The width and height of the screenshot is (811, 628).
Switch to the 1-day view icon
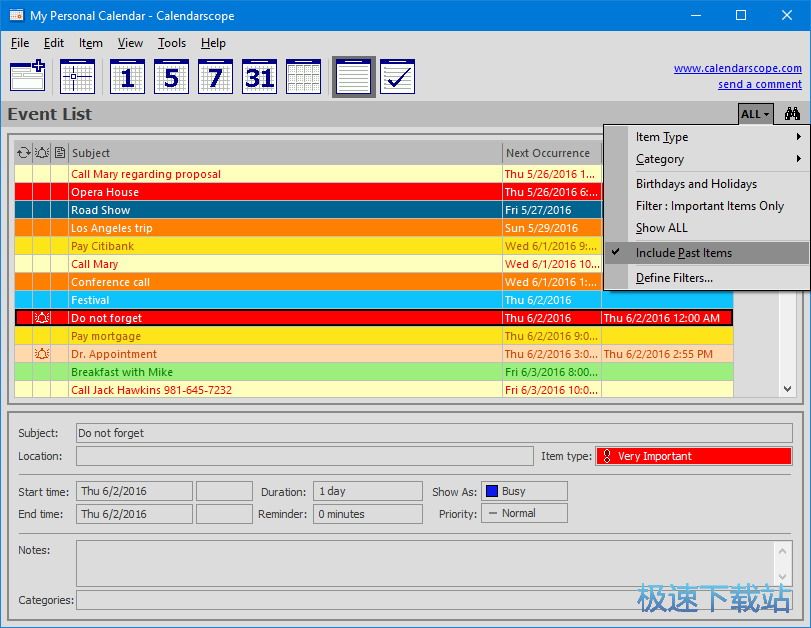click(x=127, y=77)
